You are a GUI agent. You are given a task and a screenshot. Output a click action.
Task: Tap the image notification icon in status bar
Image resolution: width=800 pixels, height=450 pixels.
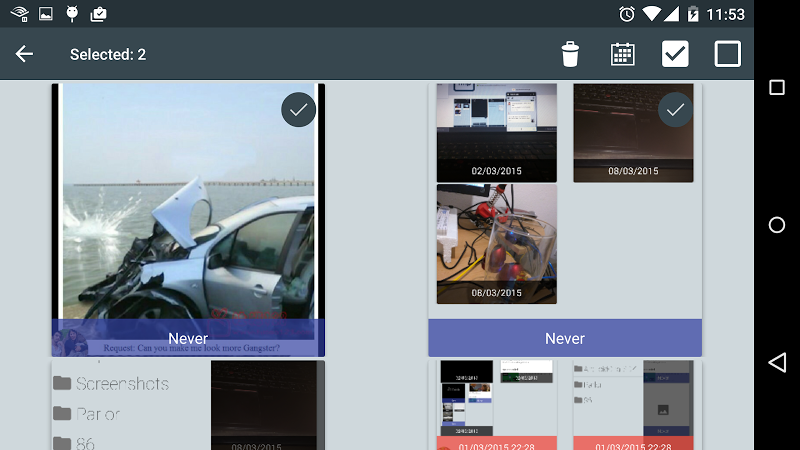click(x=46, y=13)
